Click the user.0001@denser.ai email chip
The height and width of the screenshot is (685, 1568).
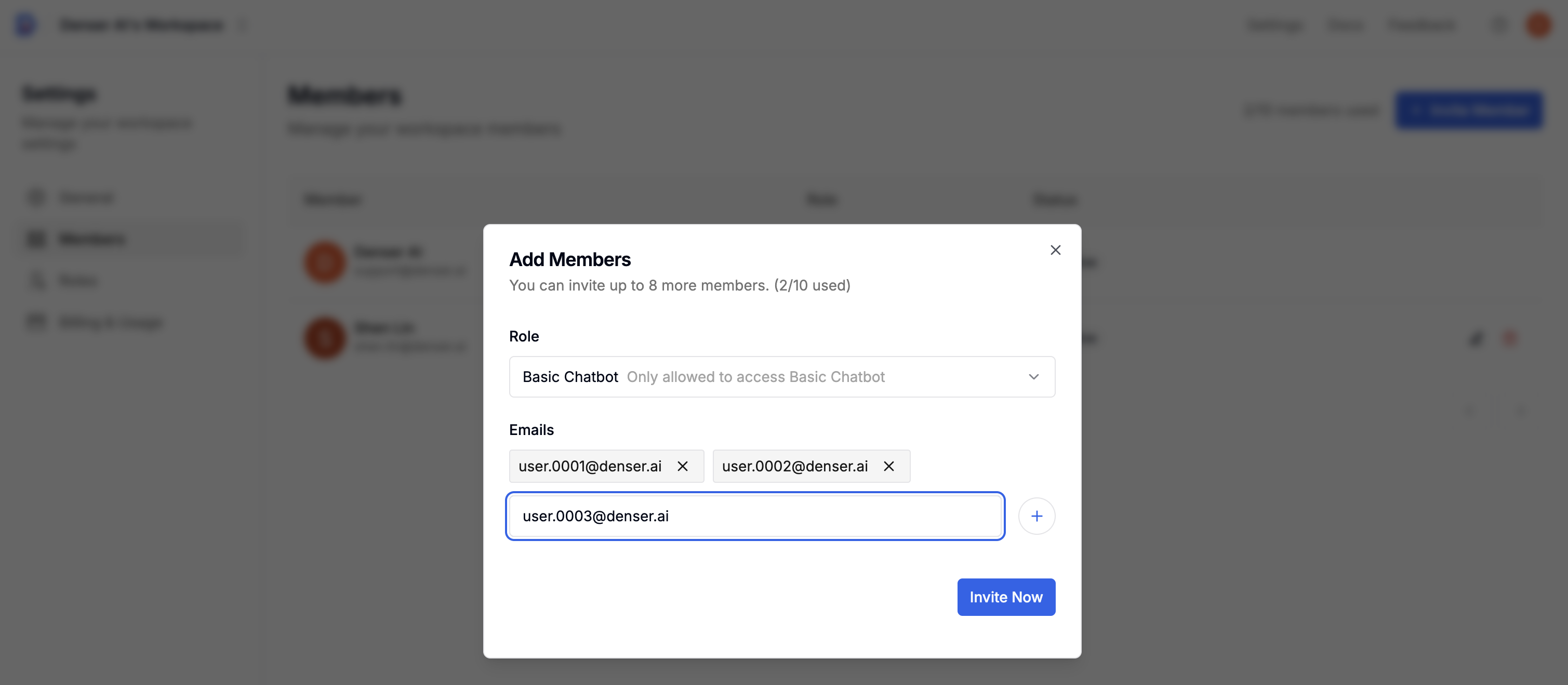(590, 466)
